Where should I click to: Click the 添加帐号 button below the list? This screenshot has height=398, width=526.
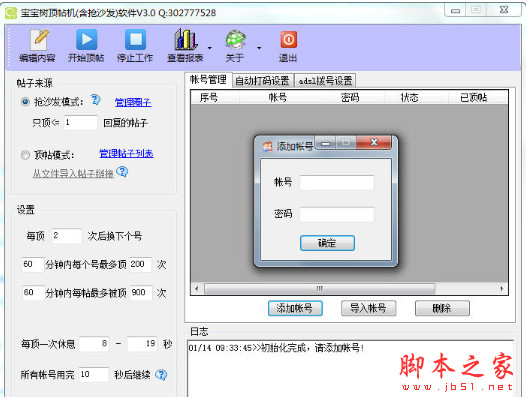[x=295, y=308]
